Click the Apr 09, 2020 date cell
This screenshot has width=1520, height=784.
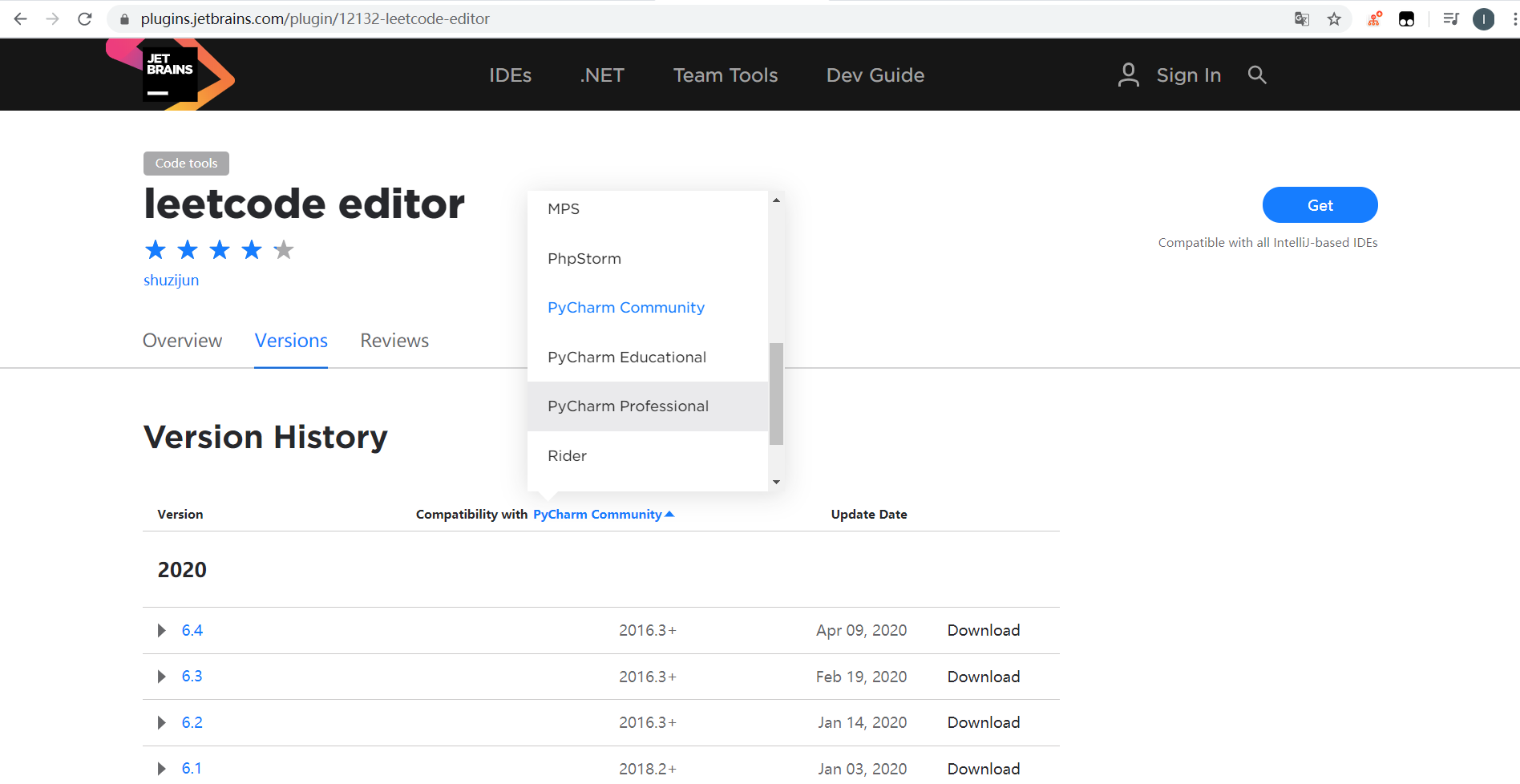(x=862, y=631)
